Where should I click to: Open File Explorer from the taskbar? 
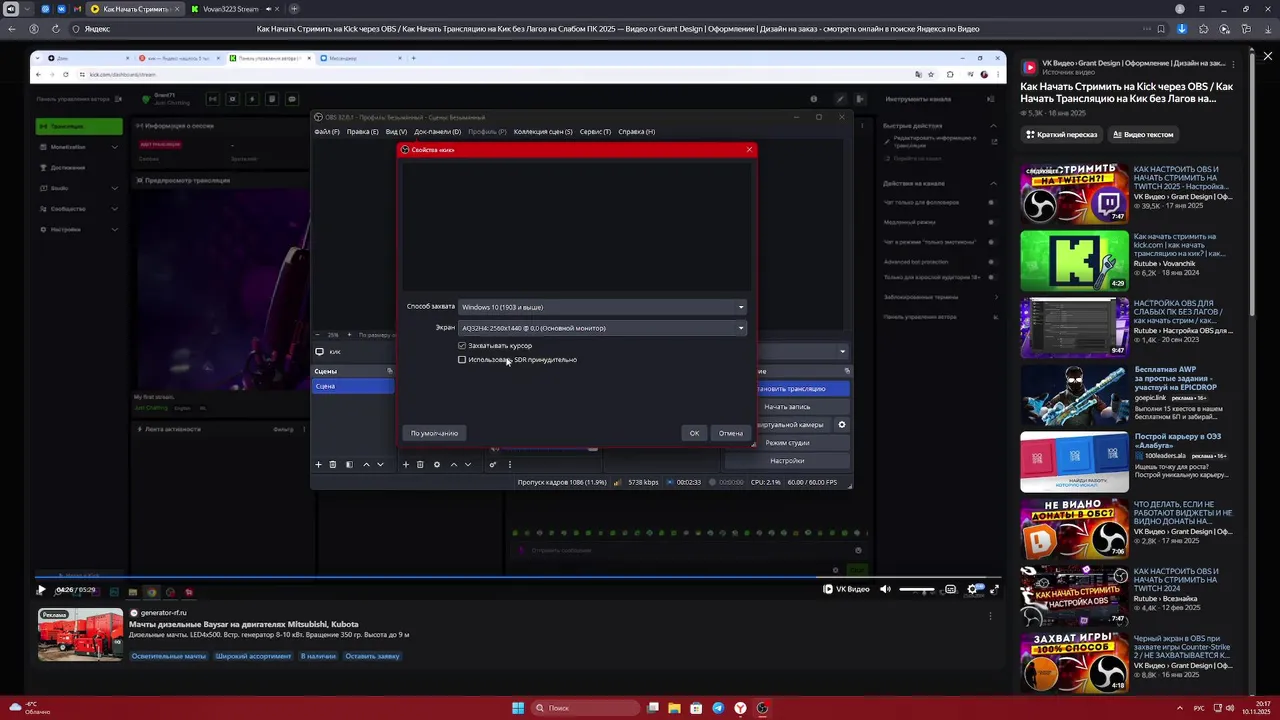tap(674, 708)
